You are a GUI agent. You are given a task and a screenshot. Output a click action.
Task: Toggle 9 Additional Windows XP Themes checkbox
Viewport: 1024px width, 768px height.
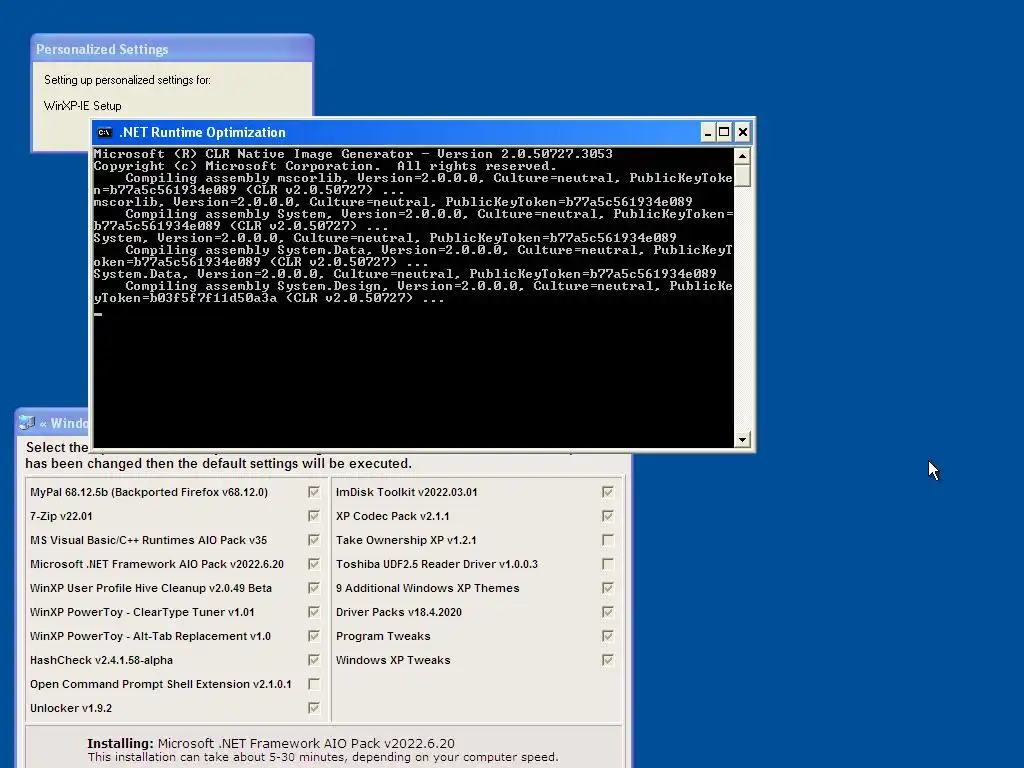pos(608,588)
